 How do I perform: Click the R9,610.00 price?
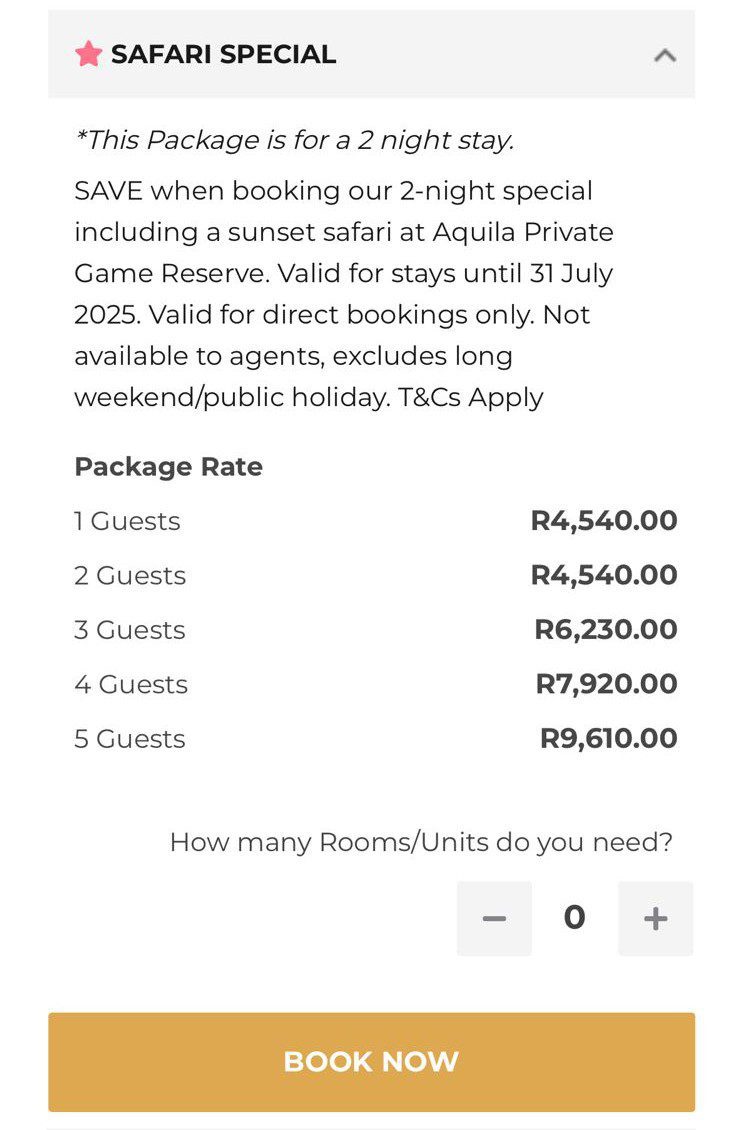(x=609, y=739)
